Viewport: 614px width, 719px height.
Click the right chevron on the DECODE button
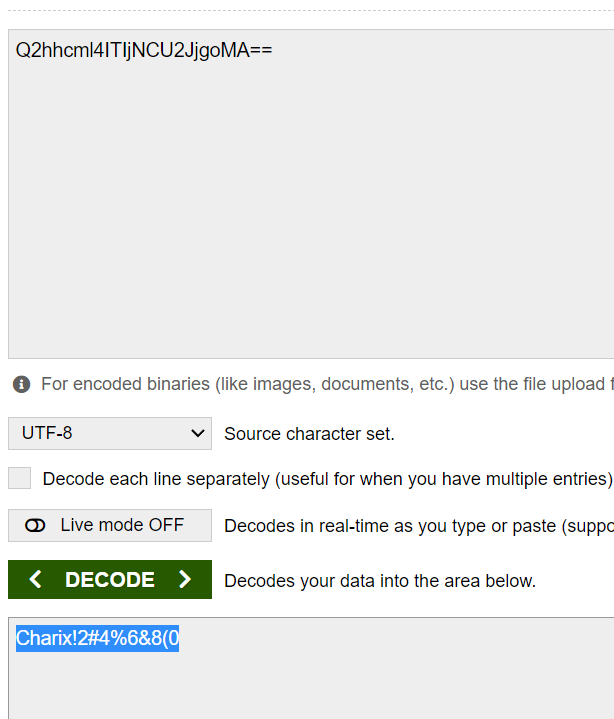click(x=184, y=580)
